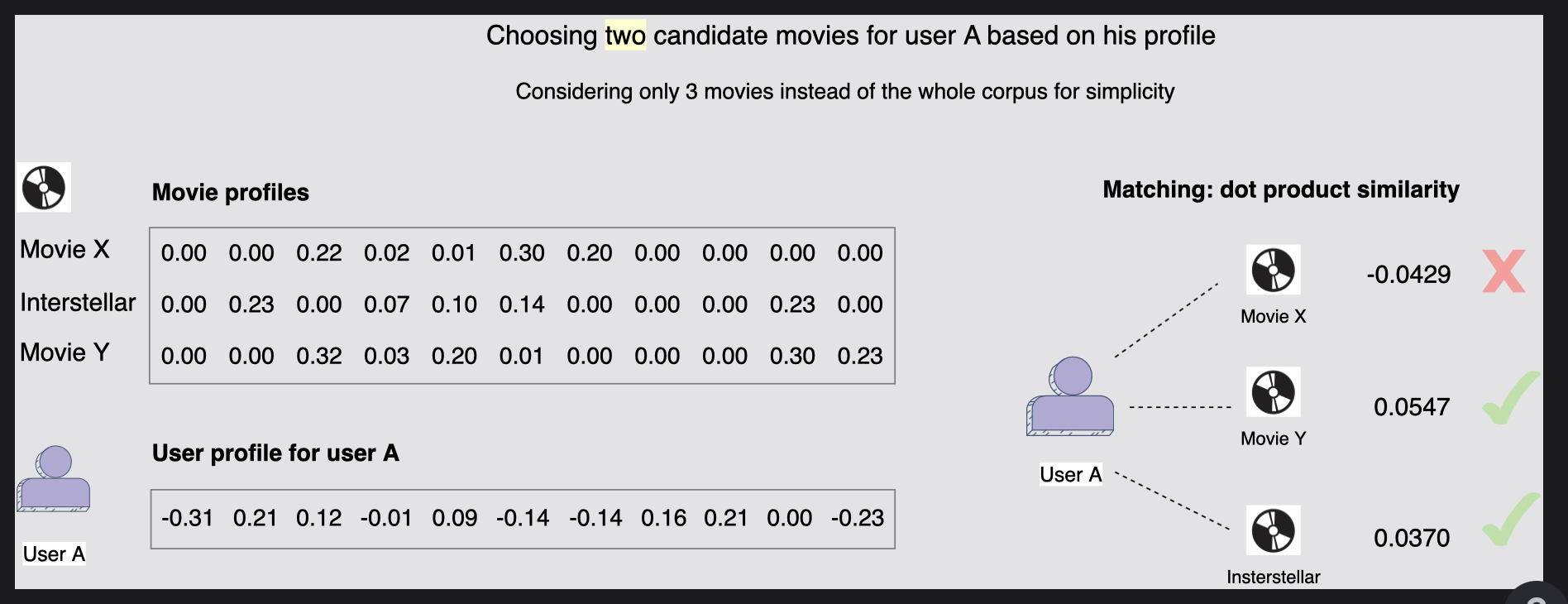Click the Matching: dot product similarity heading
The height and width of the screenshot is (604, 1568).
click(1280, 189)
